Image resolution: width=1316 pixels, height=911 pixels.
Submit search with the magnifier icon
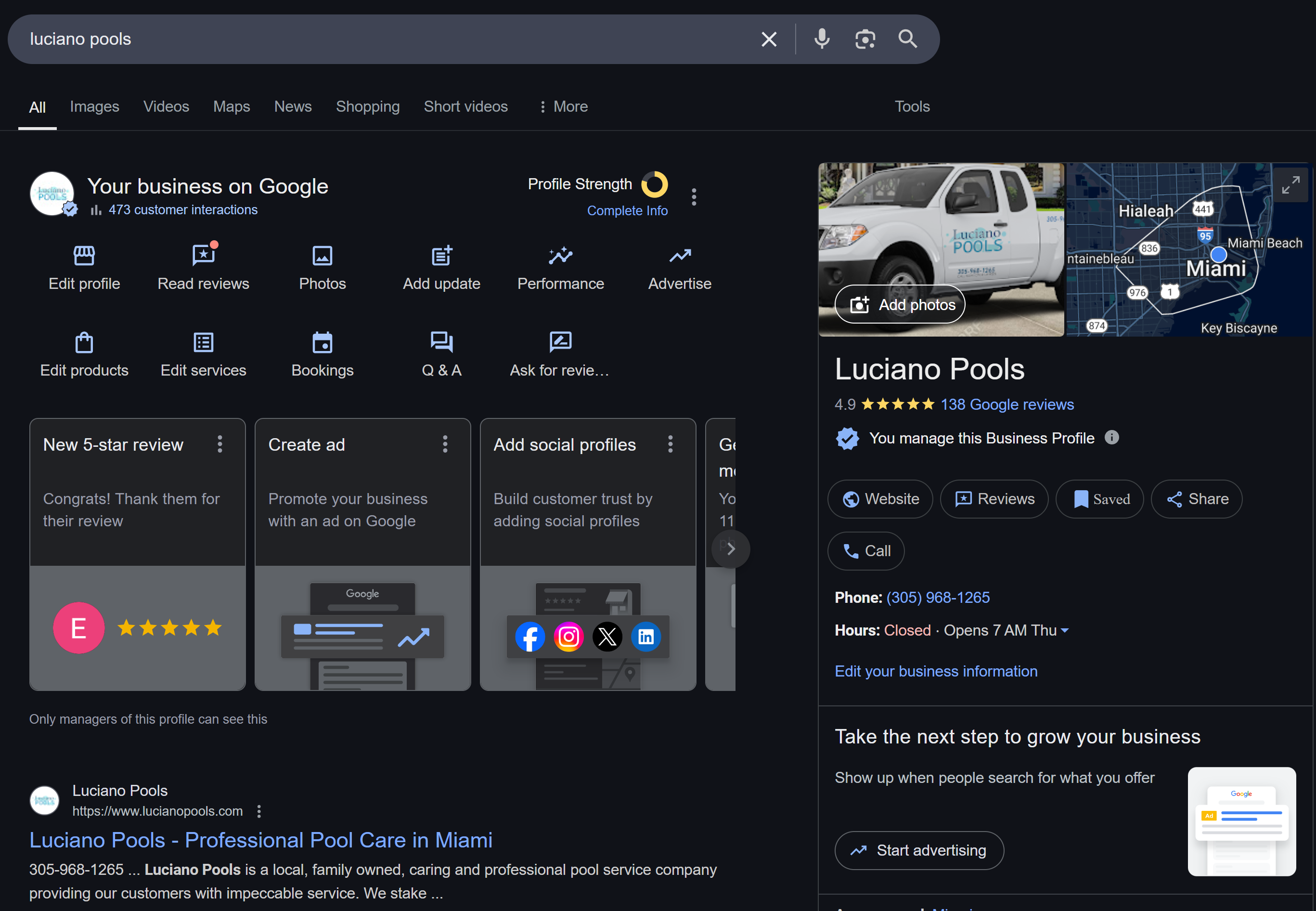click(908, 39)
